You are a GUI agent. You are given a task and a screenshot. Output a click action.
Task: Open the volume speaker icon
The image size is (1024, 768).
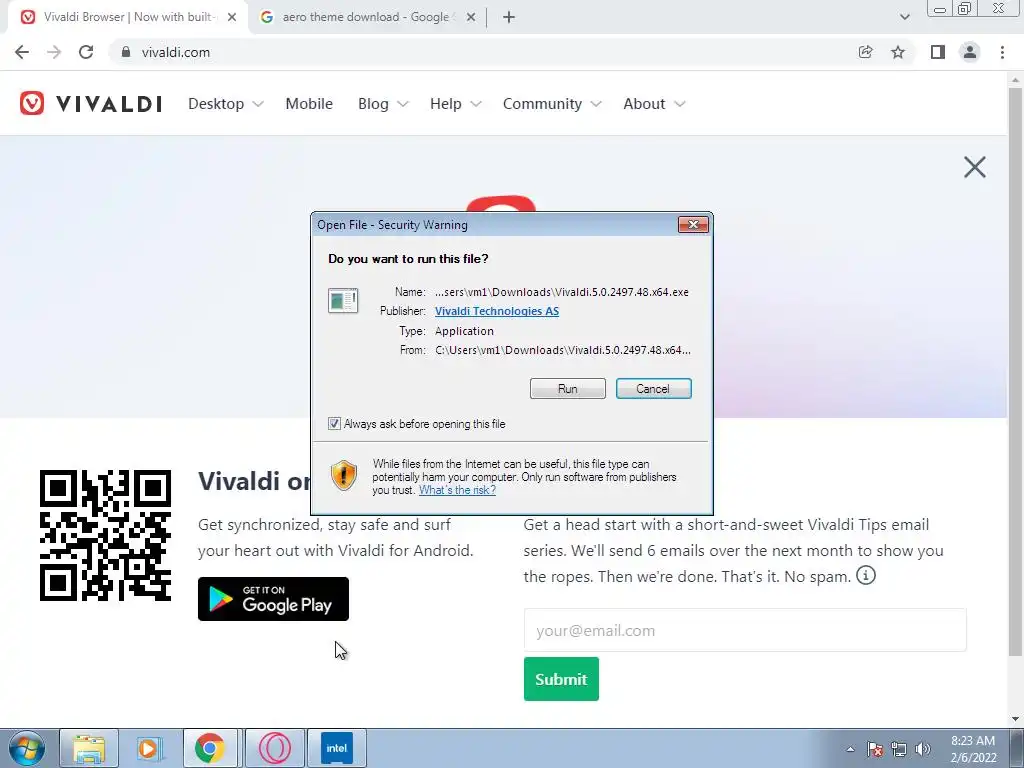[923, 749]
